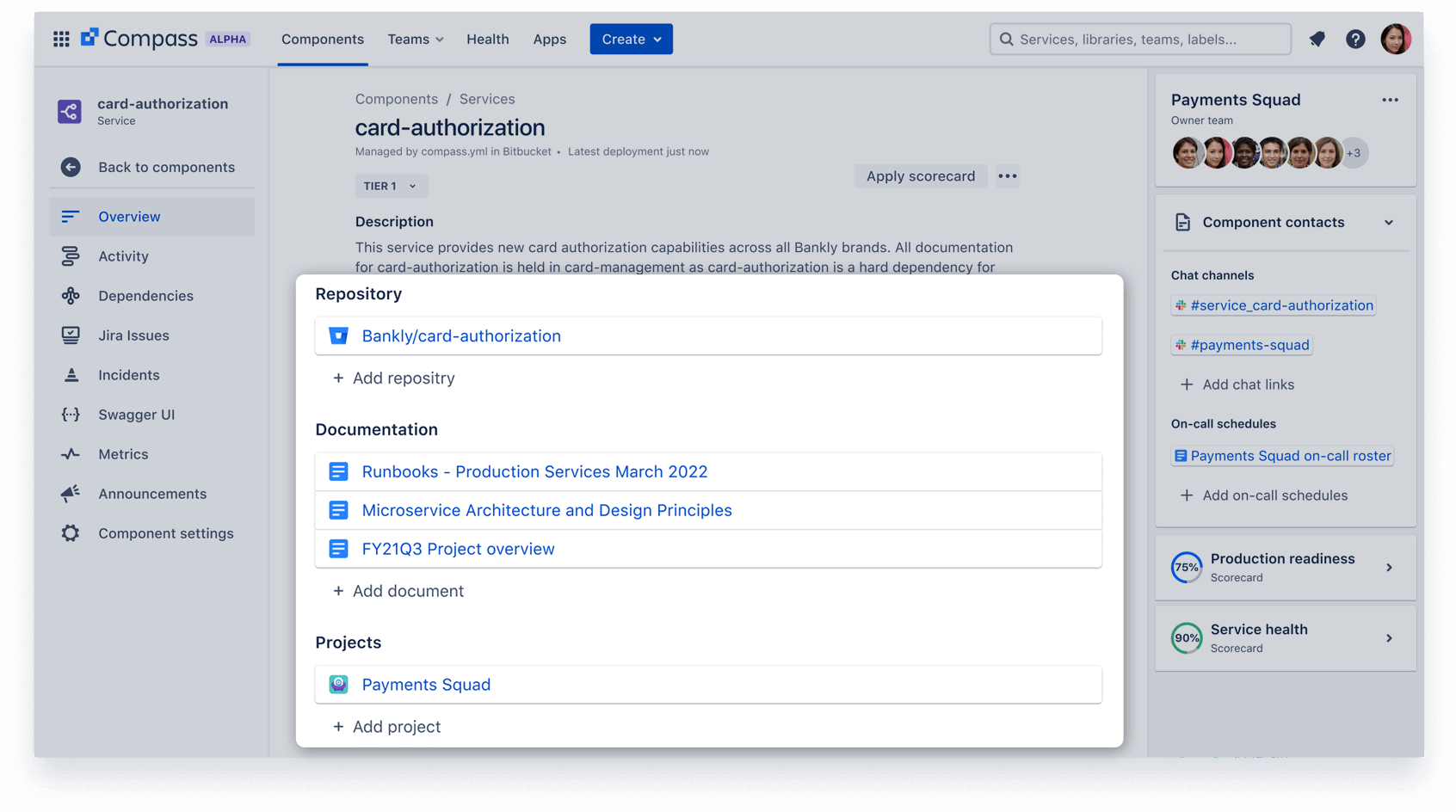This screenshot has width=1456, height=812.
Task: Click the Jira Issues sidebar icon
Action: click(71, 335)
